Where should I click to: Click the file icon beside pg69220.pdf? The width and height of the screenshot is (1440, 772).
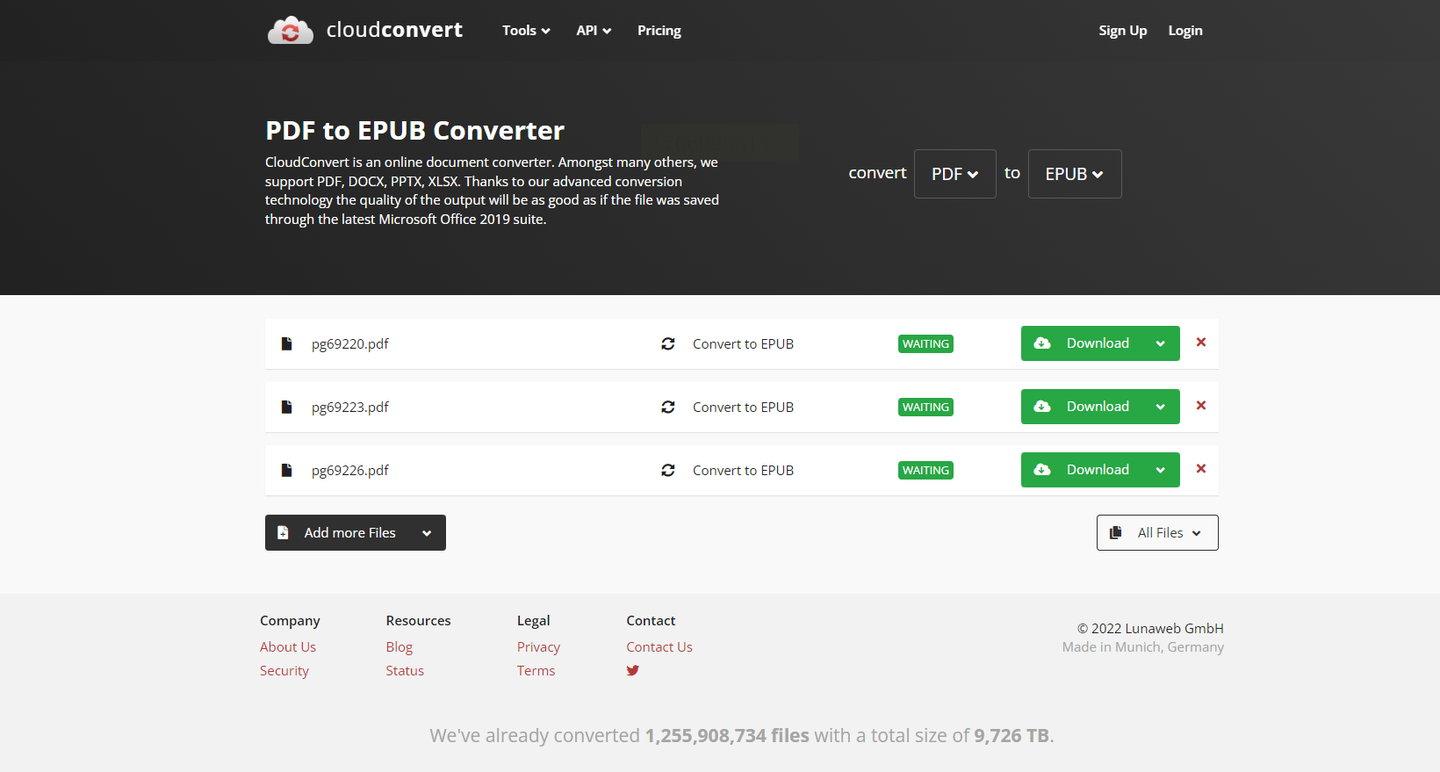pyautogui.click(x=287, y=344)
